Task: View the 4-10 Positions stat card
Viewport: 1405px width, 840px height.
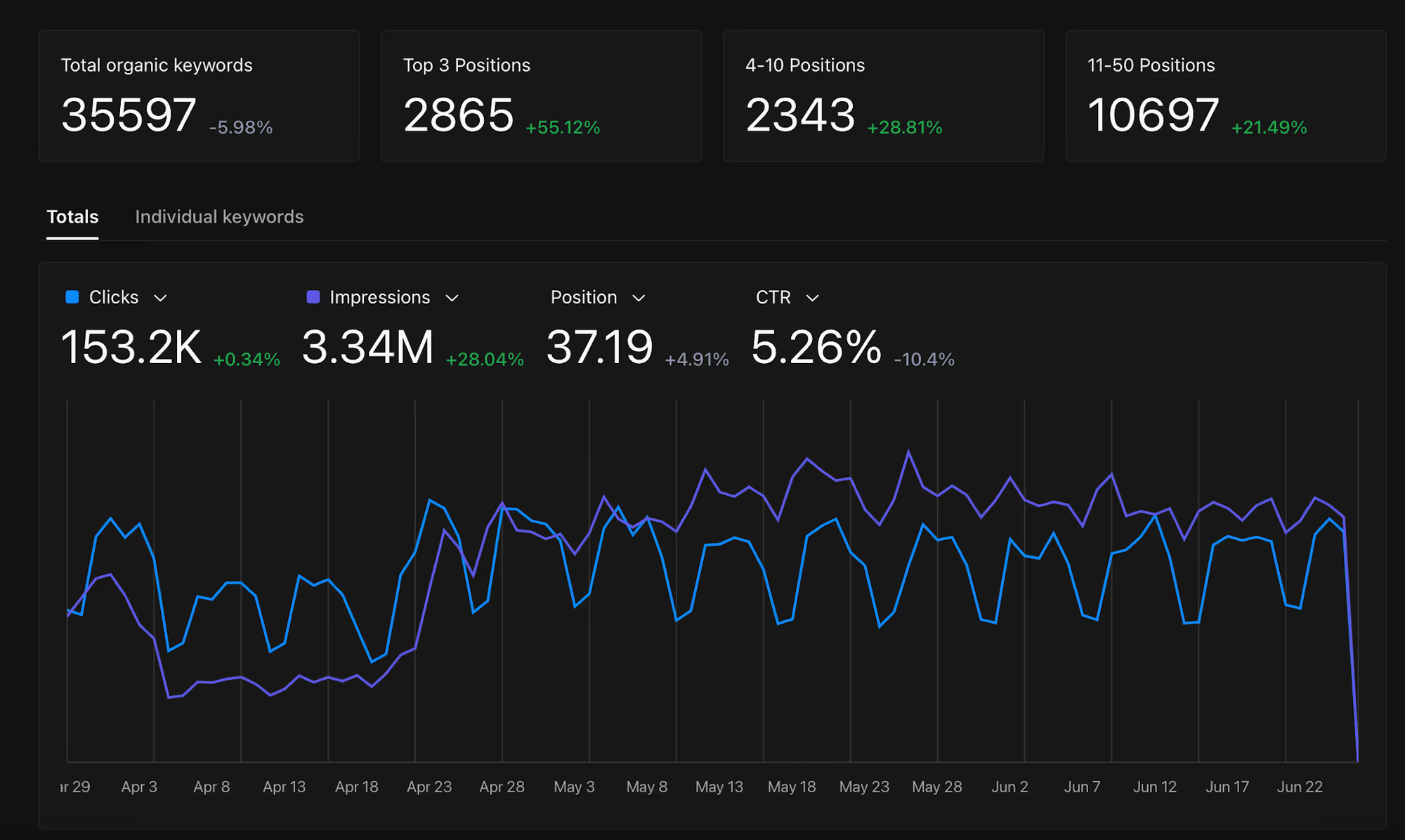Action: 883,96
